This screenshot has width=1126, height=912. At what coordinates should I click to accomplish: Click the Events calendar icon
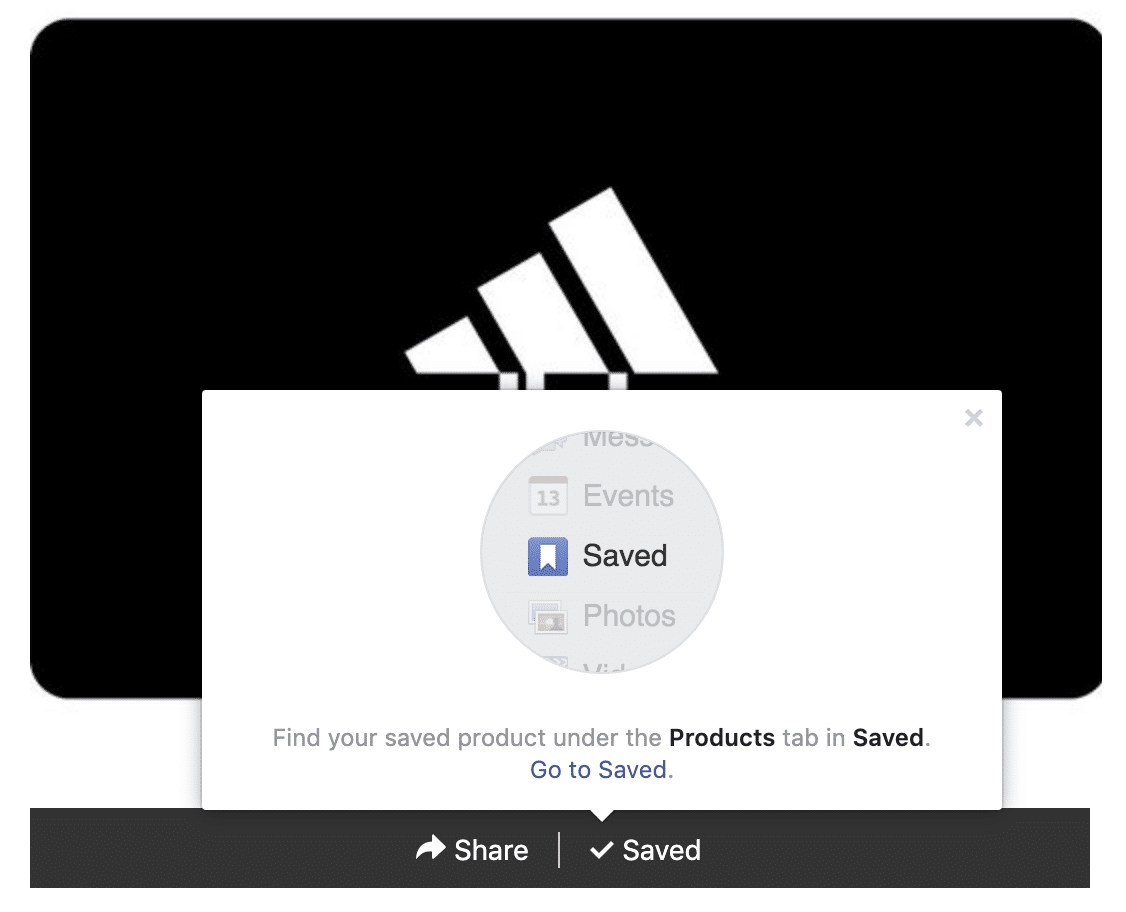[x=548, y=496]
